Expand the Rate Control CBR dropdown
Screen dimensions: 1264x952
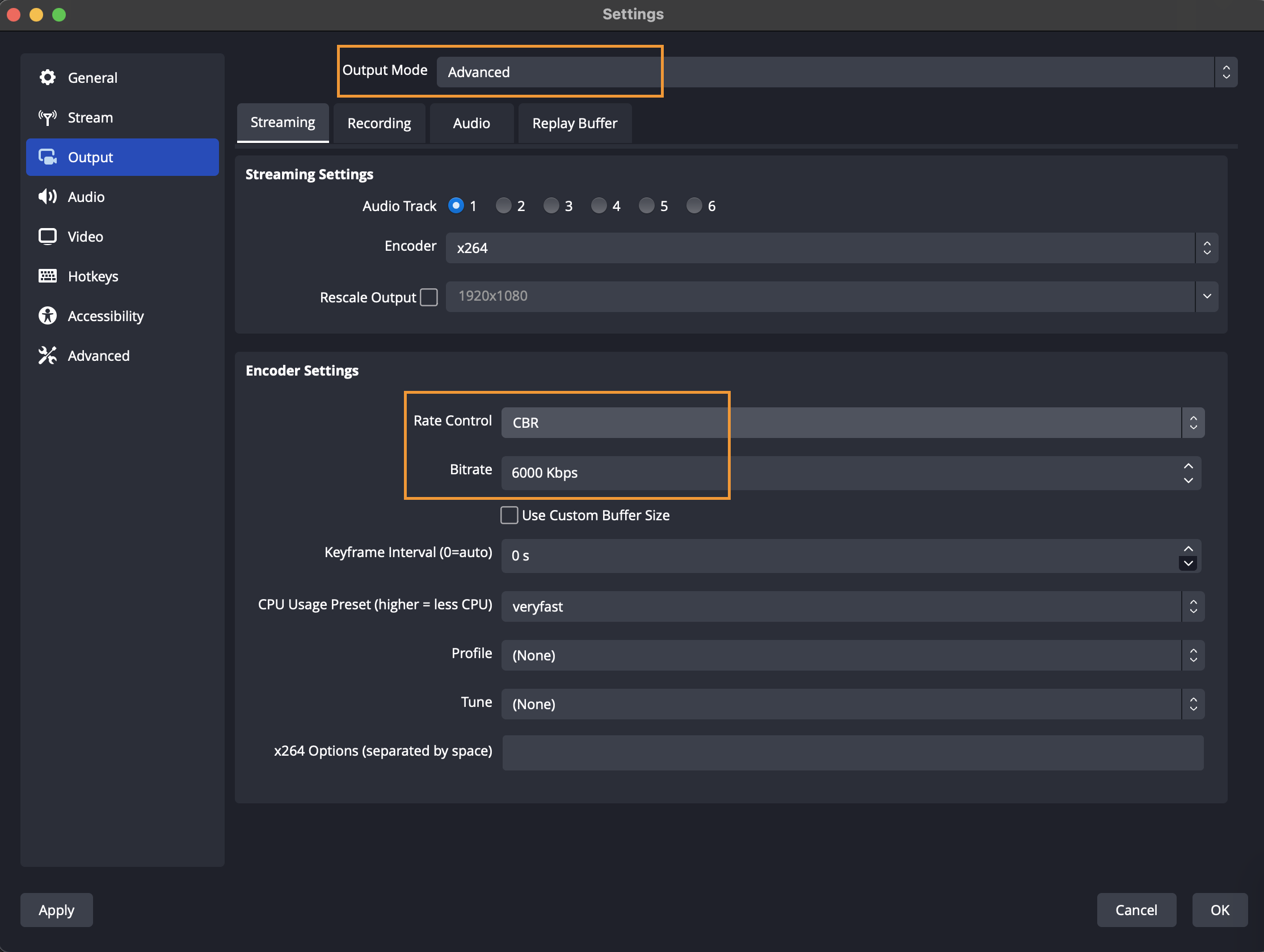pos(852,423)
